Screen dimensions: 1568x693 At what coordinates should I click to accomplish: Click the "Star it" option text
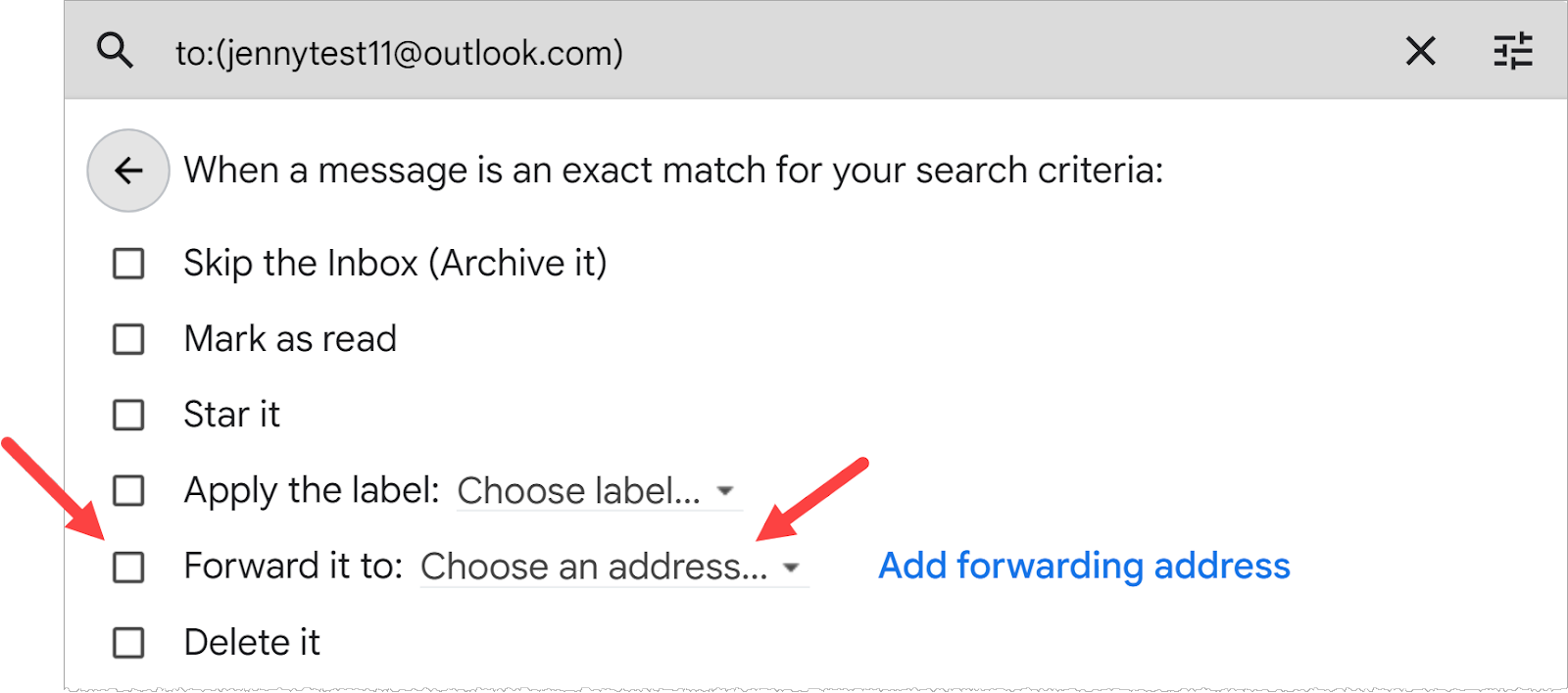(231, 415)
